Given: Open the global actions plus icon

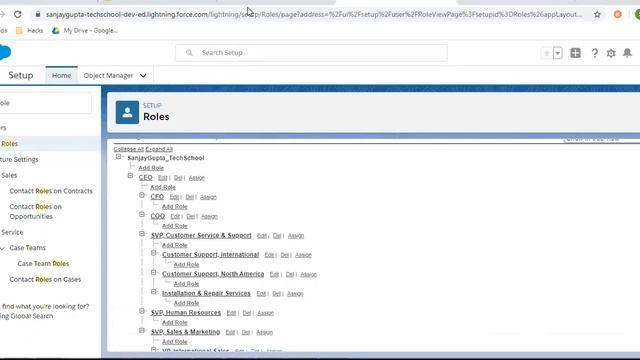Looking at the screenshot, I should [575, 53].
